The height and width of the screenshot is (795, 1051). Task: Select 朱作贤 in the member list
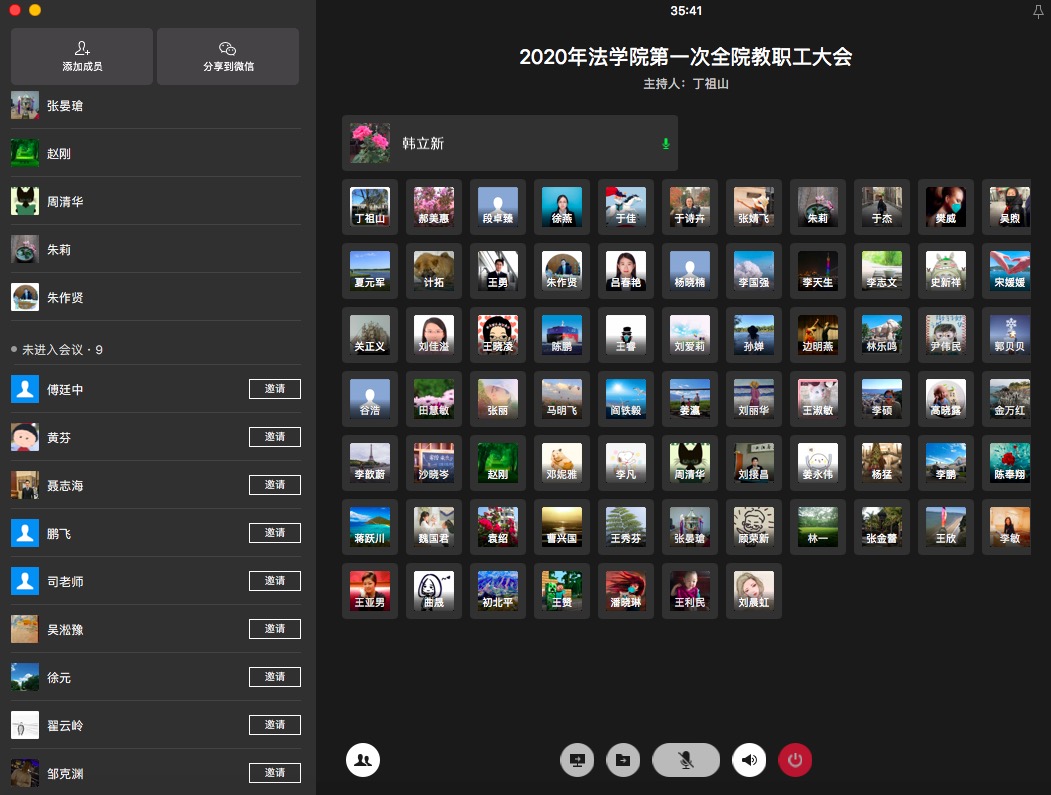(65, 298)
